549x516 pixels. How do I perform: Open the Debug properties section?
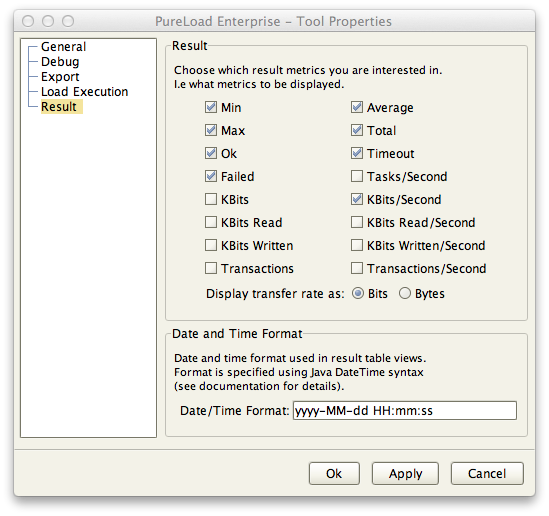60,62
